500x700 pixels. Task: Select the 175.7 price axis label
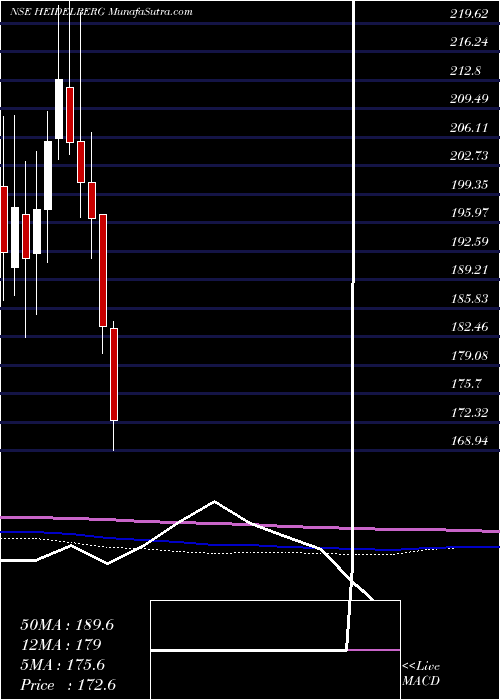point(466,384)
